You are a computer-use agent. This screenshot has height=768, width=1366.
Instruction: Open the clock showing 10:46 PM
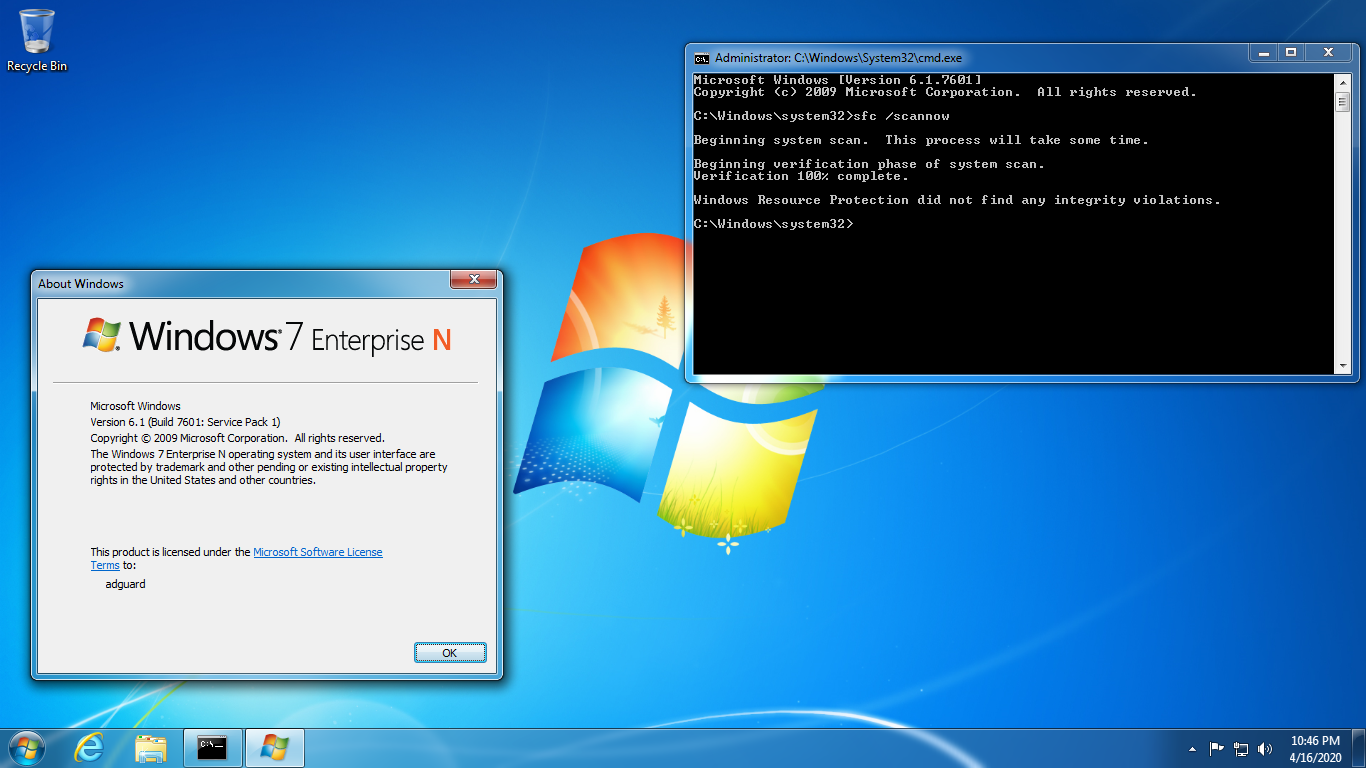(x=1315, y=741)
